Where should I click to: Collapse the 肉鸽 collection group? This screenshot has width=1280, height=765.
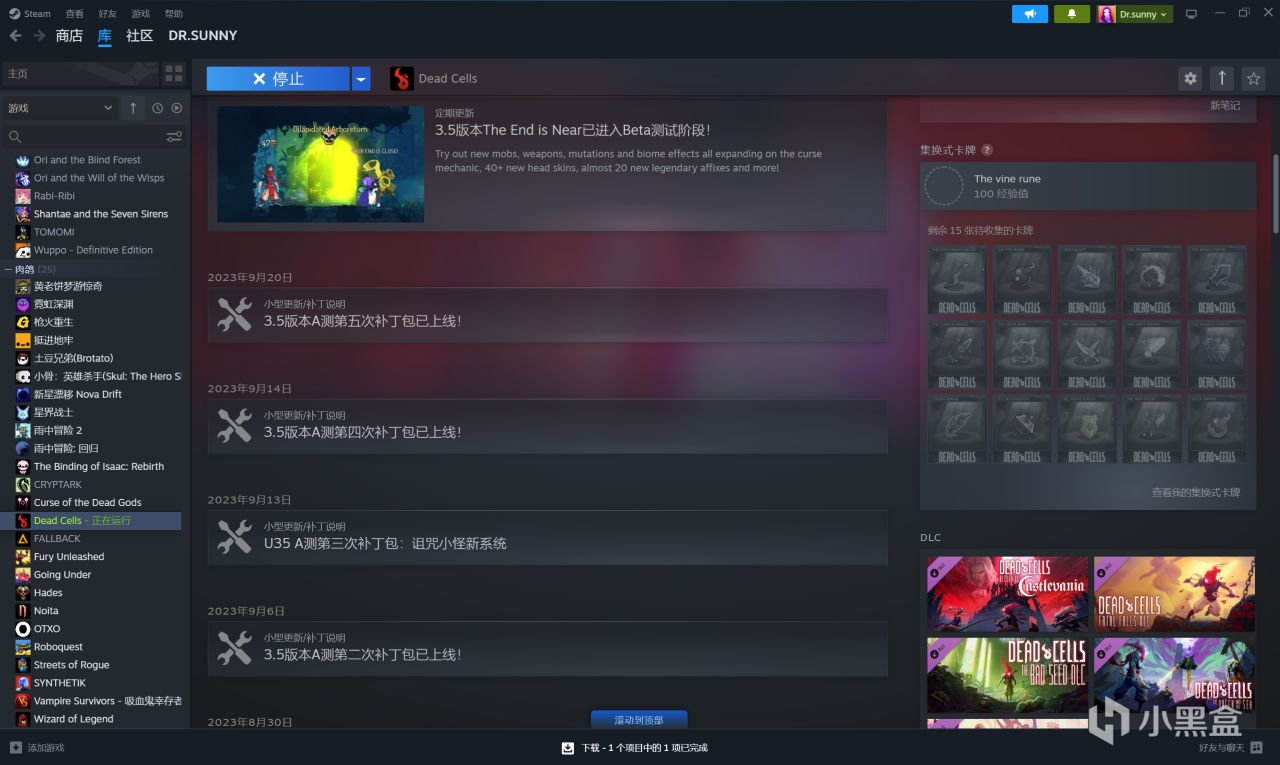click(x=8, y=269)
